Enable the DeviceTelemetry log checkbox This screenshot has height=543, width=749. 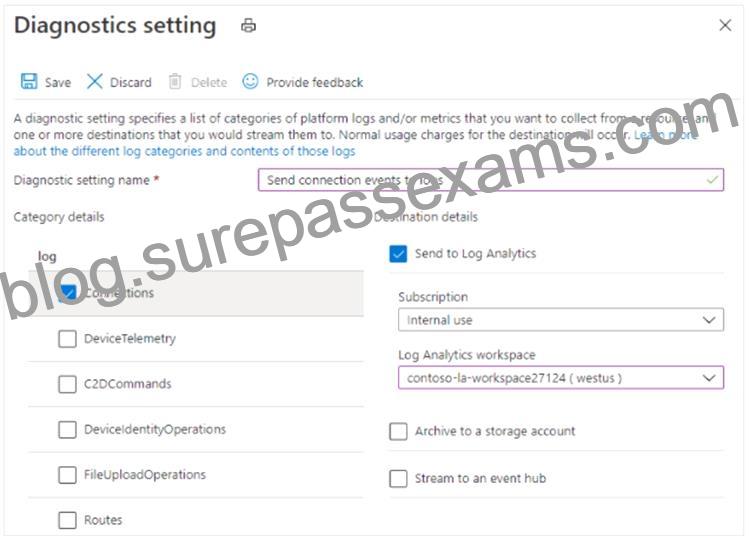coord(67,339)
